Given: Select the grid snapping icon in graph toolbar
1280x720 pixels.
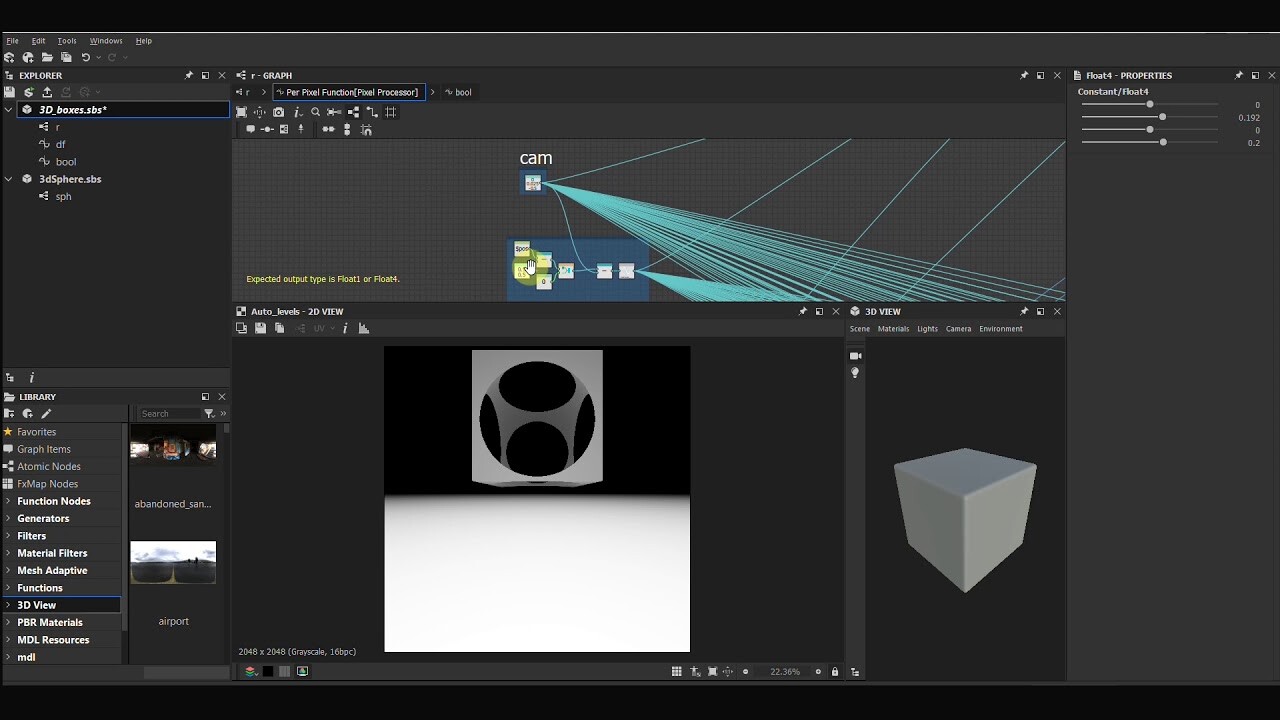Looking at the screenshot, I should coord(391,112).
